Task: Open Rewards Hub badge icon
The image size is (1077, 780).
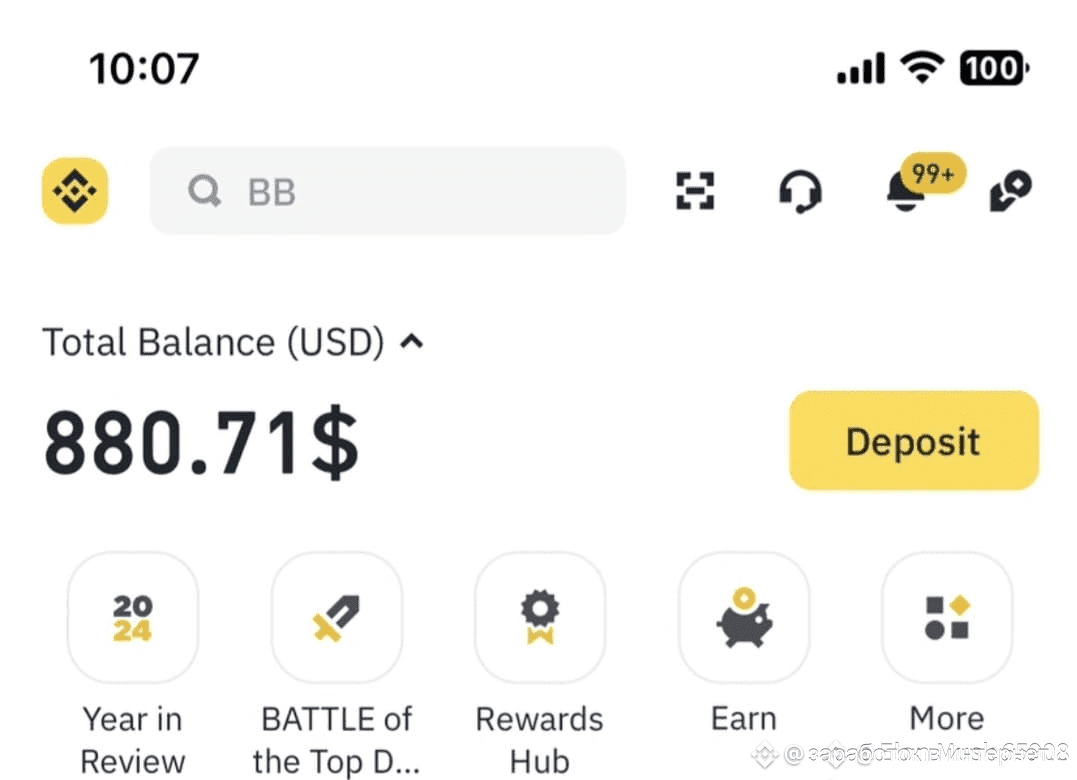Action: pos(540,618)
